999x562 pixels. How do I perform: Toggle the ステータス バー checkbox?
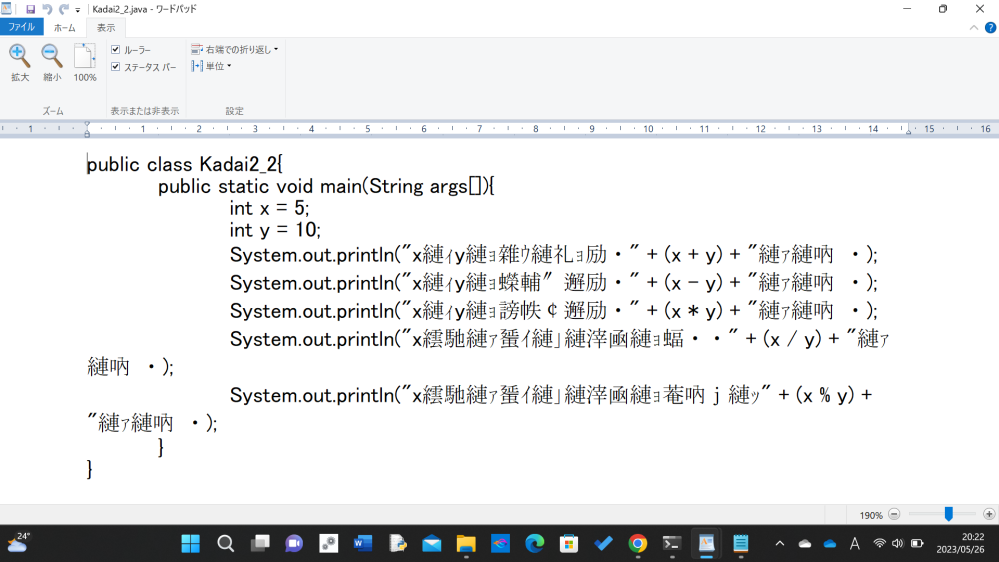pos(115,66)
